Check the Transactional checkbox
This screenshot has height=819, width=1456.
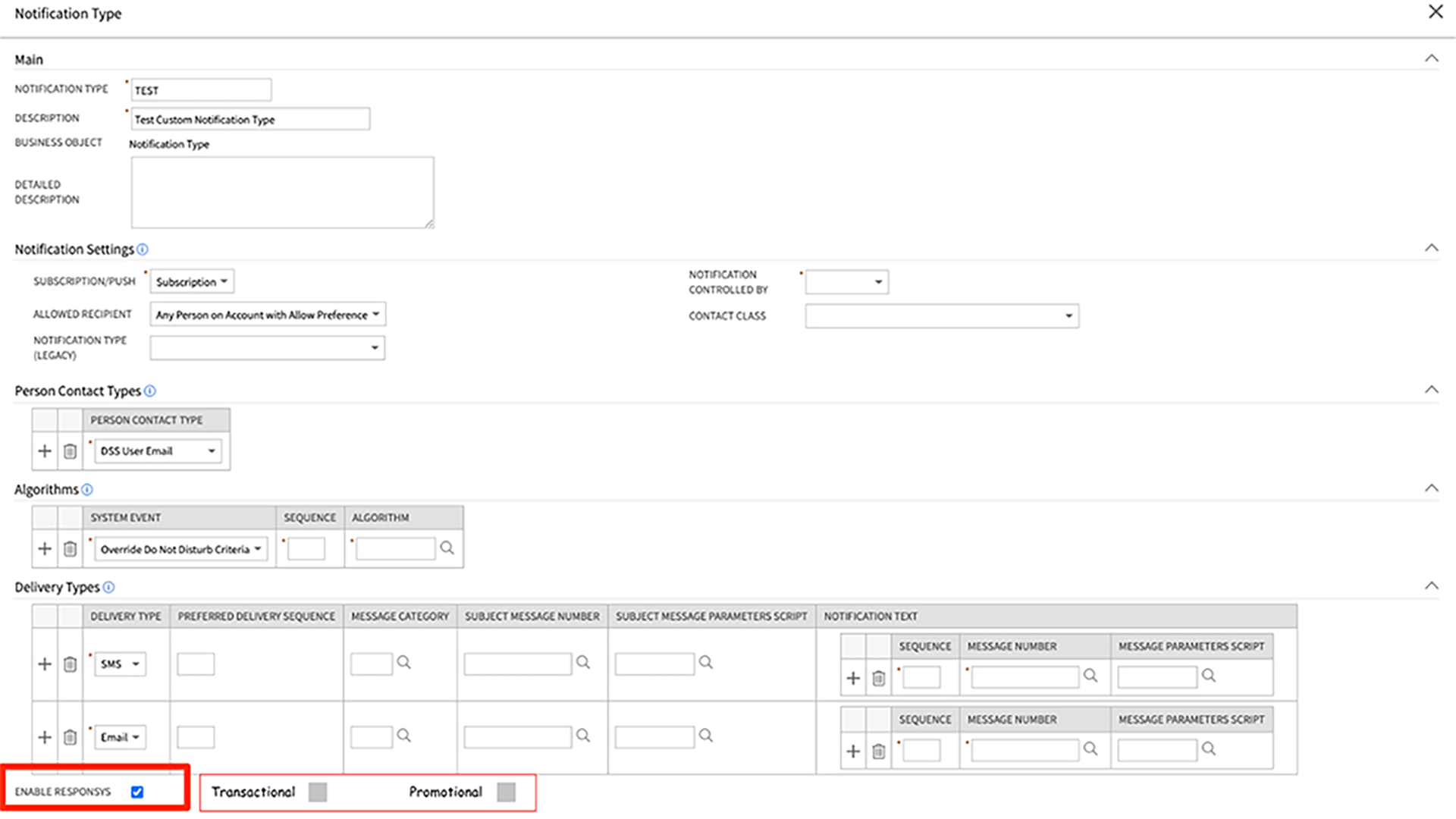click(318, 792)
